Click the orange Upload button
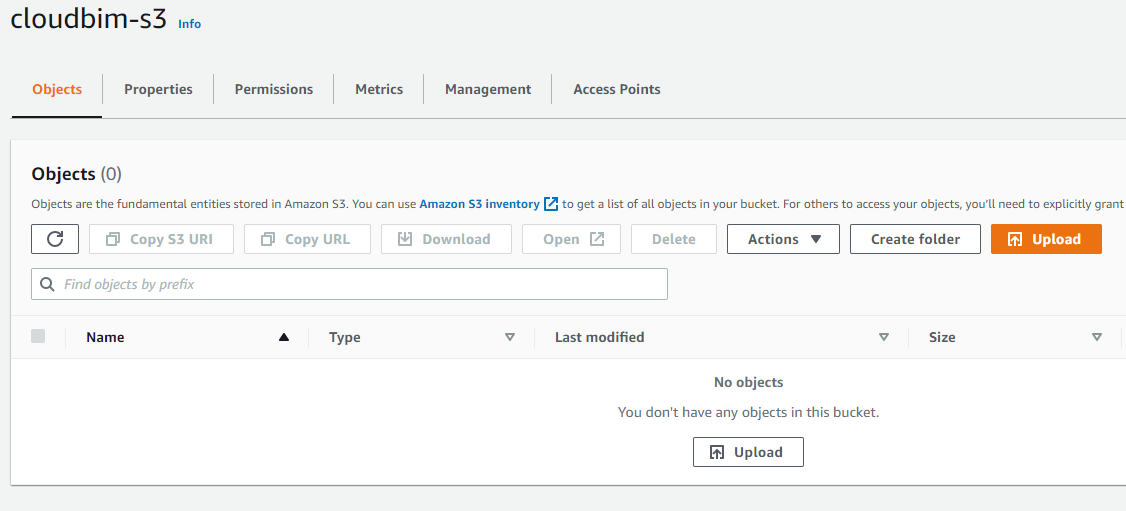 click(1046, 239)
